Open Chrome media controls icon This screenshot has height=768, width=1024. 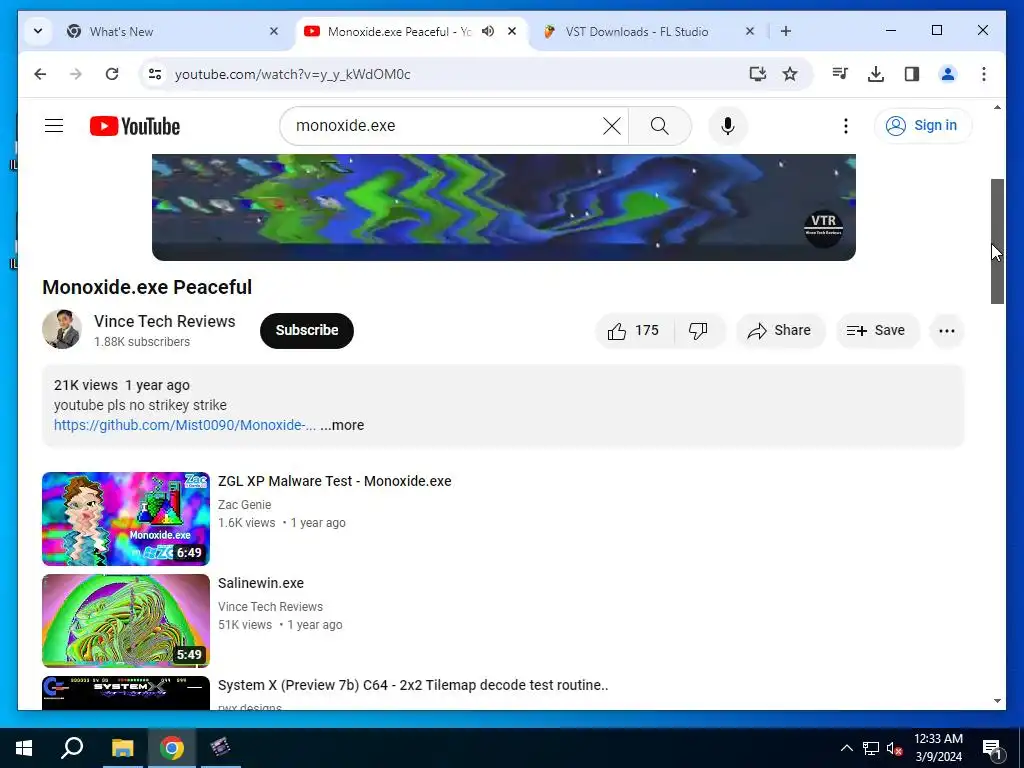point(840,74)
